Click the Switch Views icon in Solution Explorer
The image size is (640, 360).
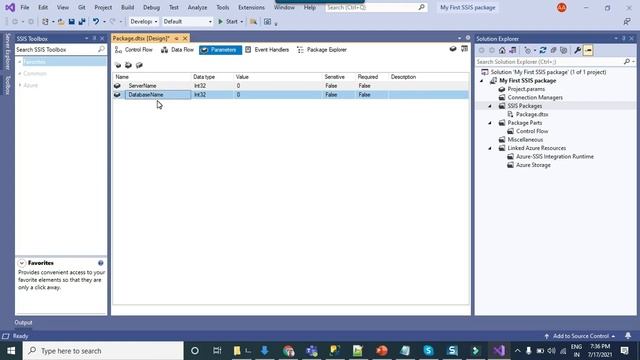(x=513, y=50)
